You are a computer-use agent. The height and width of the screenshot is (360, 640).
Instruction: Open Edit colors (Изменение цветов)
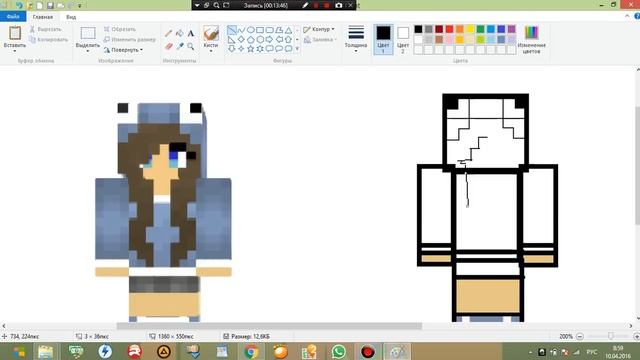[x=531, y=39]
